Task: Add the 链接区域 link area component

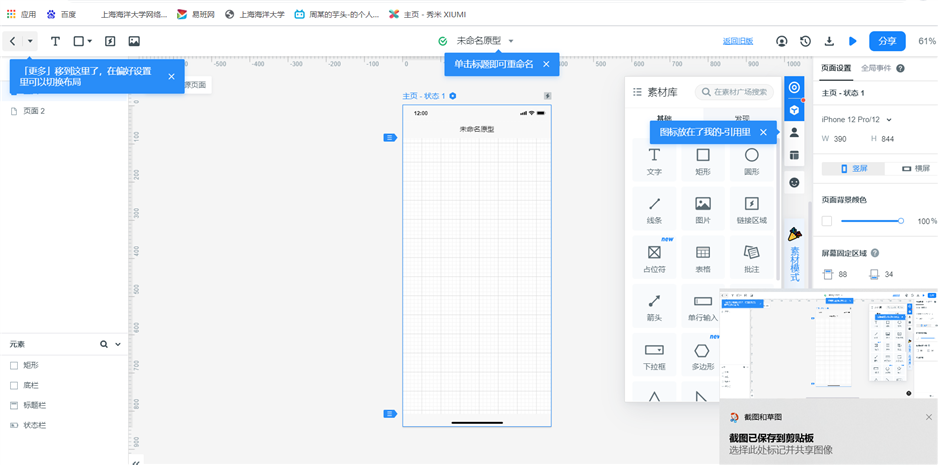Action: (751, 208)
